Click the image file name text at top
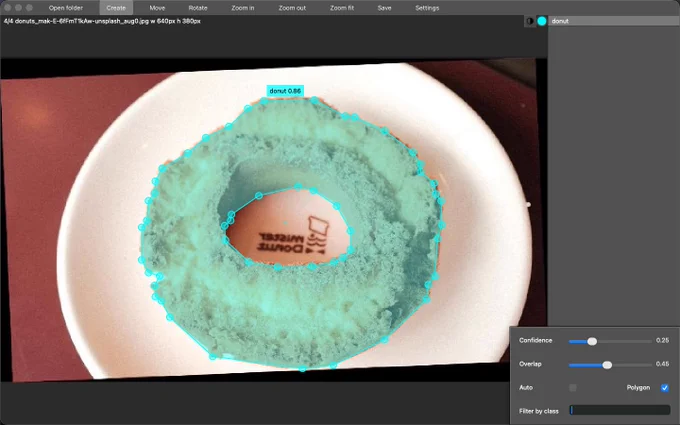Viewport: 680px width, 425px height. (102, 21)
